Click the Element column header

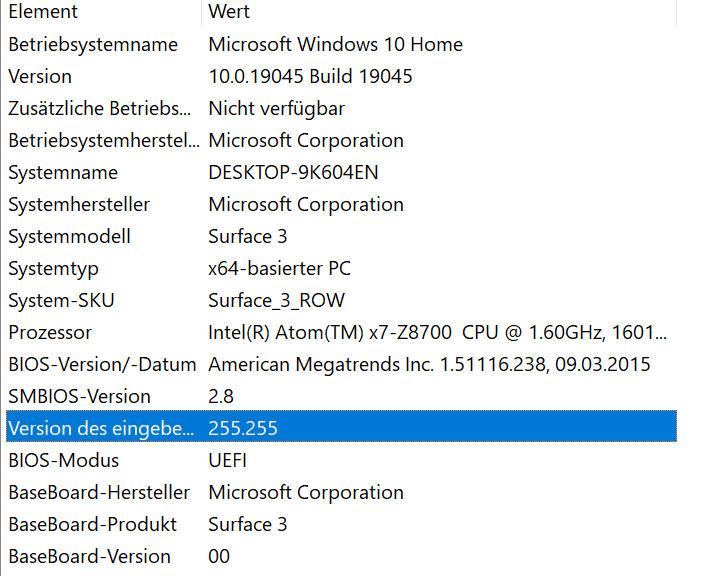(43, 12)
